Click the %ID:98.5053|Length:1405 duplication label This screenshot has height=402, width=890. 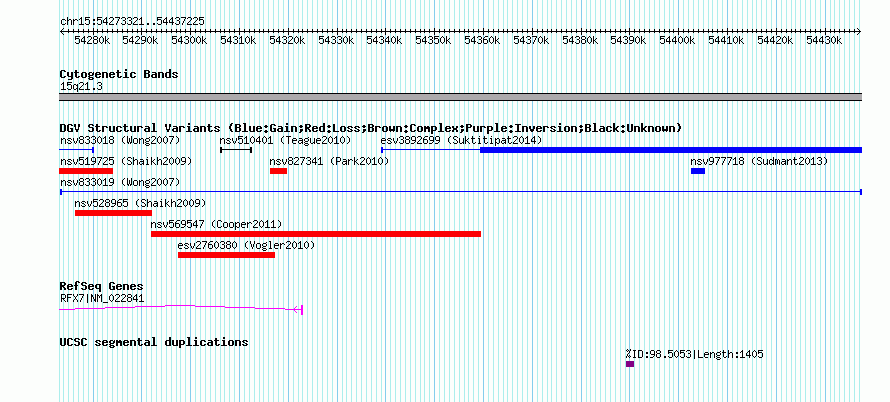tap(694, 354)
